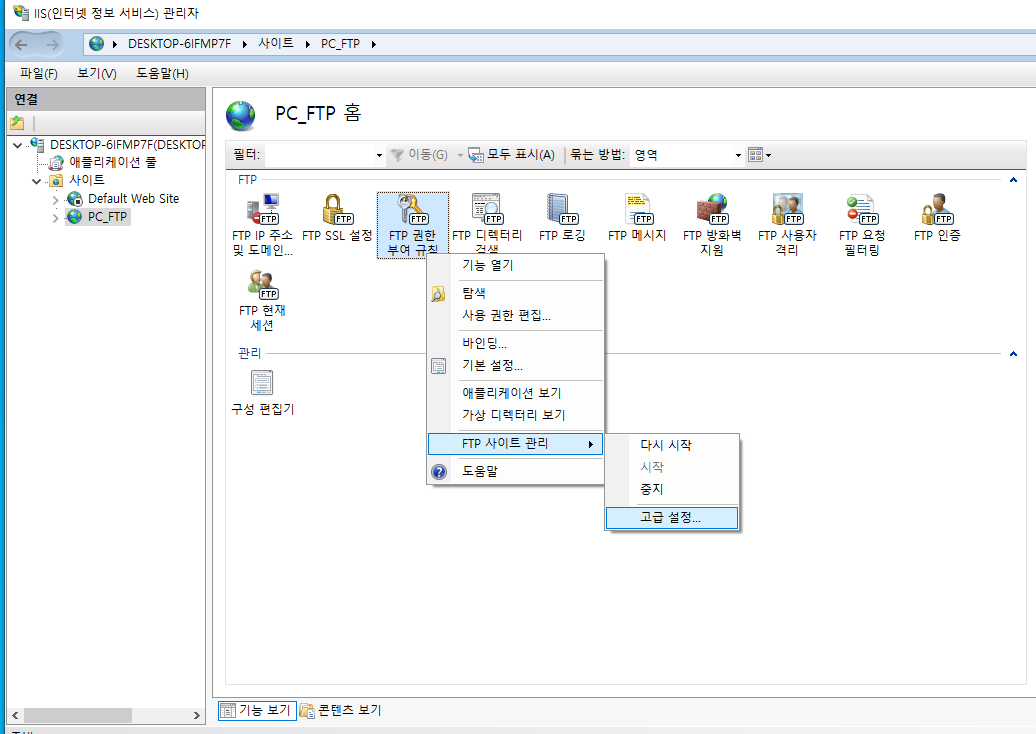Screen dimensions: 1036x734
Task: Choose 사용 권한 편집... menu item
Action: 515,315
